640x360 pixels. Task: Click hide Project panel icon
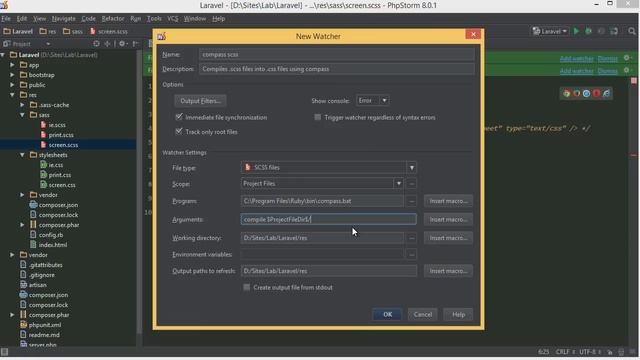(x=135, y=44)
